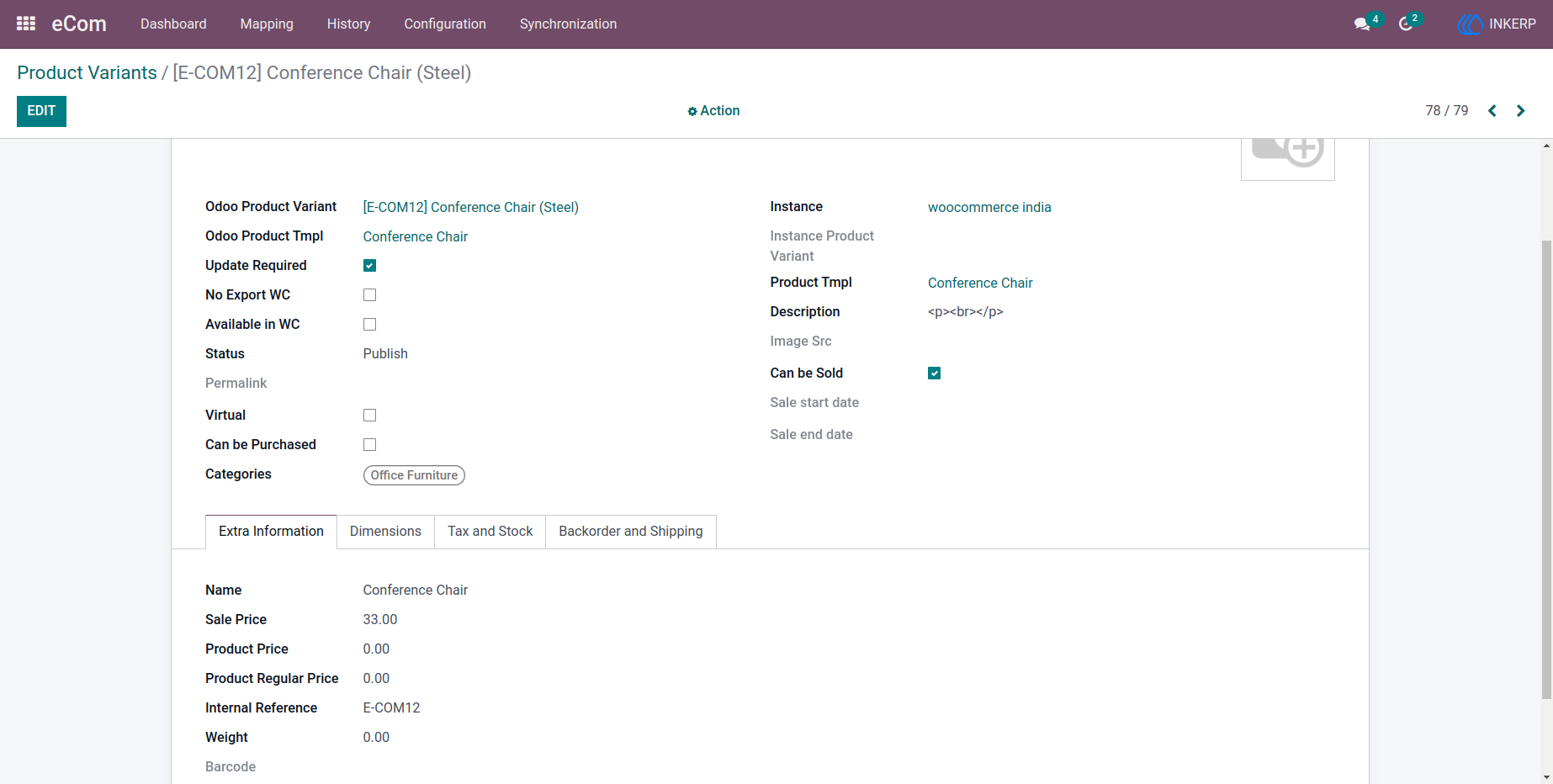Click the scrollbar down arrow

coord(1546,777)
